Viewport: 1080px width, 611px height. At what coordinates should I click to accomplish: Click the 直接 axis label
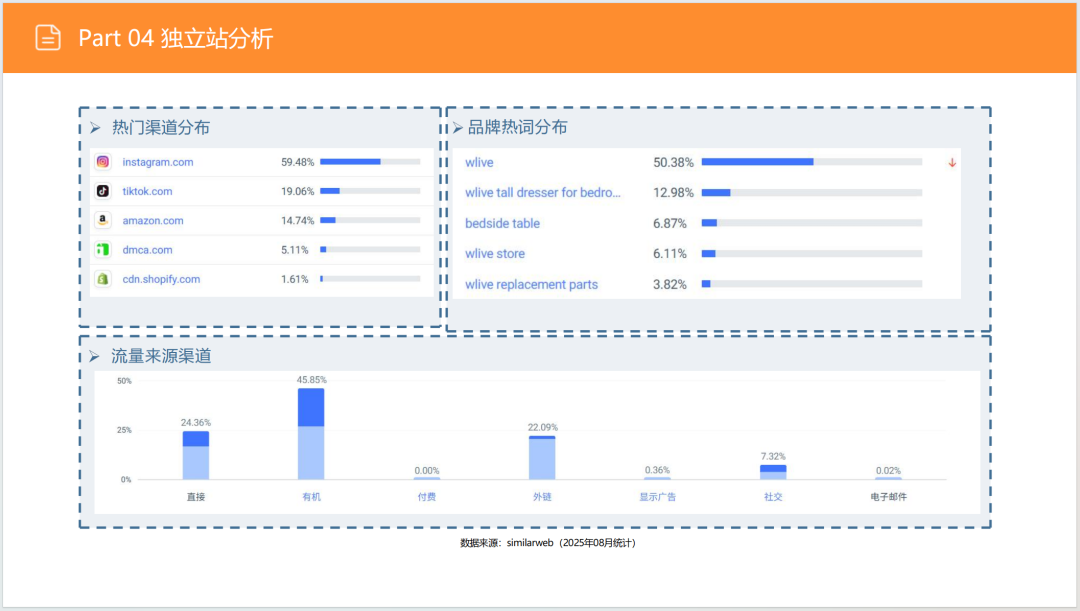click(x=196, y=497)
